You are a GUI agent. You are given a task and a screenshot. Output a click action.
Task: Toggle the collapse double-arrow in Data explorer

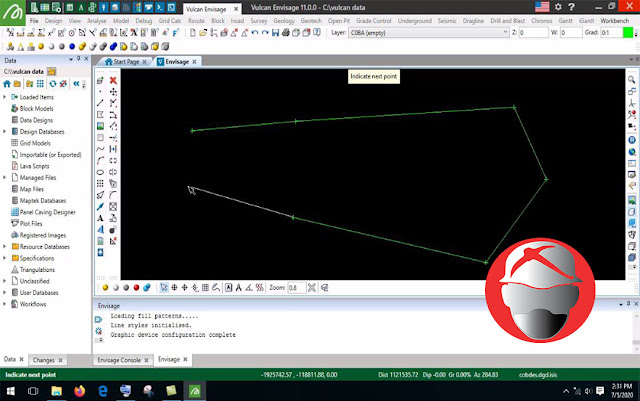[x=76, y=84]
